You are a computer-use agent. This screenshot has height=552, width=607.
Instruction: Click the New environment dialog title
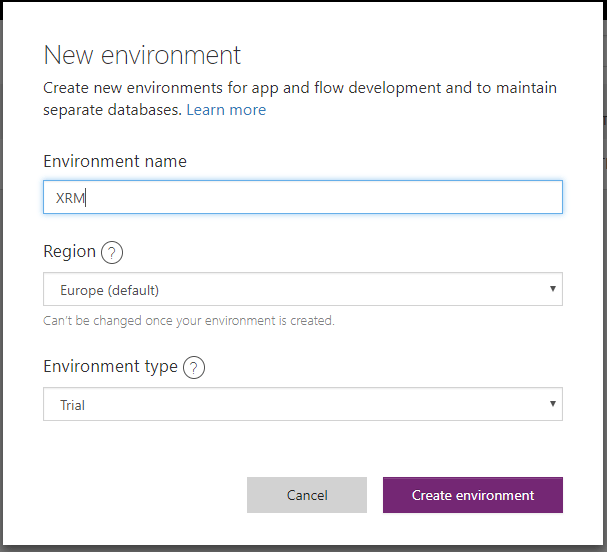click(x=142, y=55)
